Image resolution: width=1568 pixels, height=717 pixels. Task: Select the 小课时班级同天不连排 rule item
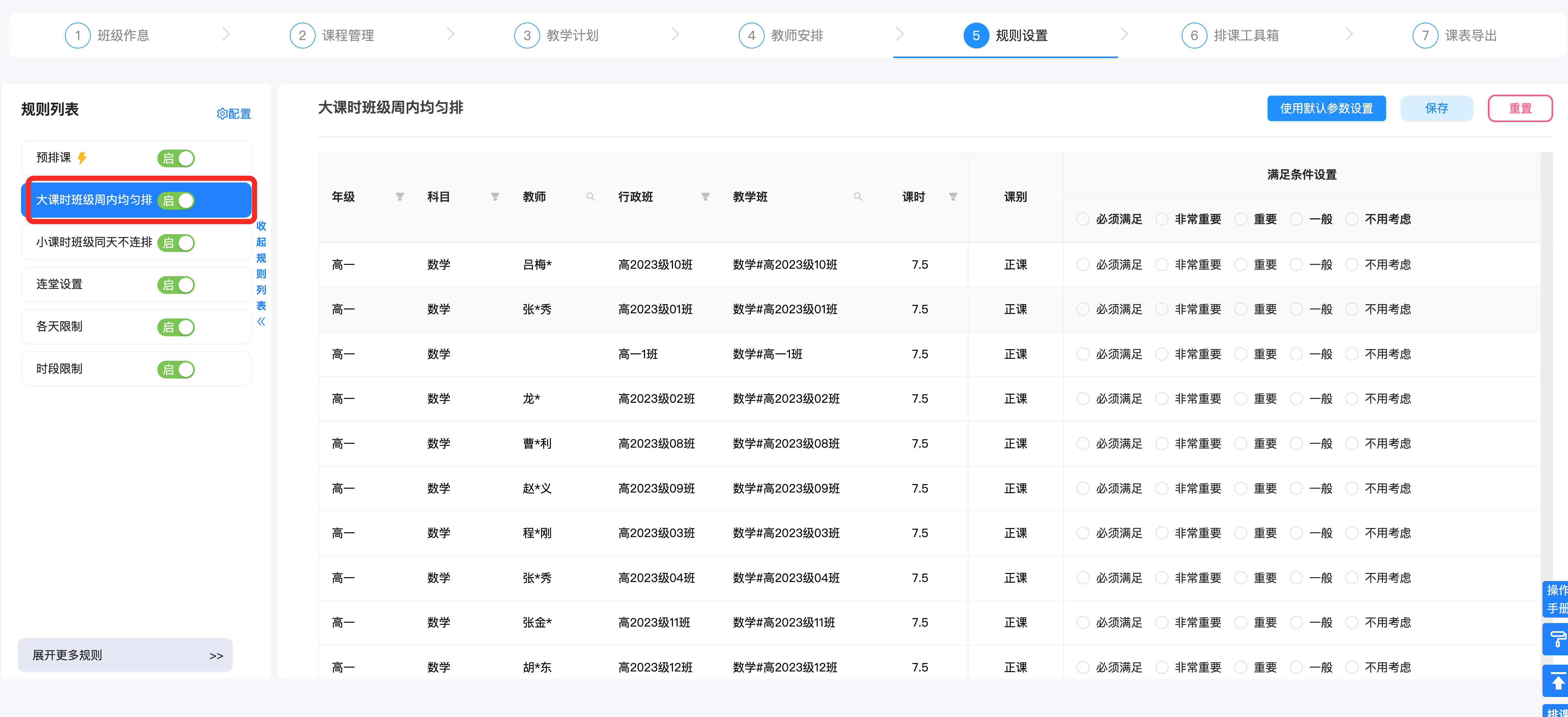pos(136,243)
